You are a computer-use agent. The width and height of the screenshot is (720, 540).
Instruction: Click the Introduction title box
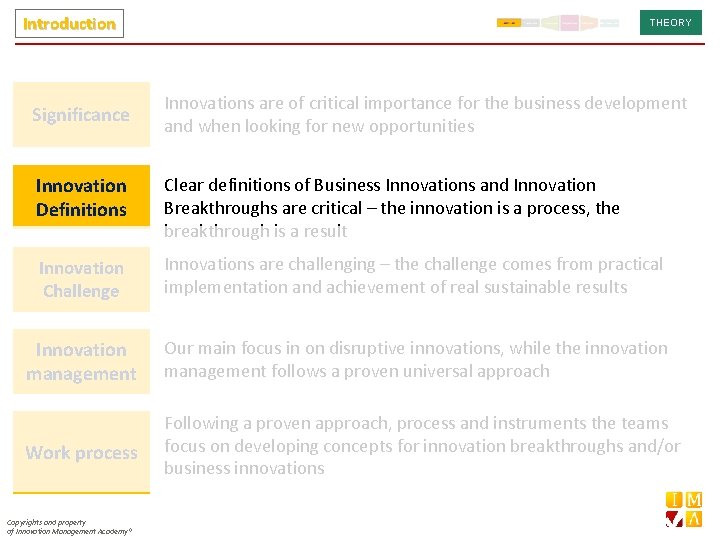pyautogui.click(x=69, y=23)
